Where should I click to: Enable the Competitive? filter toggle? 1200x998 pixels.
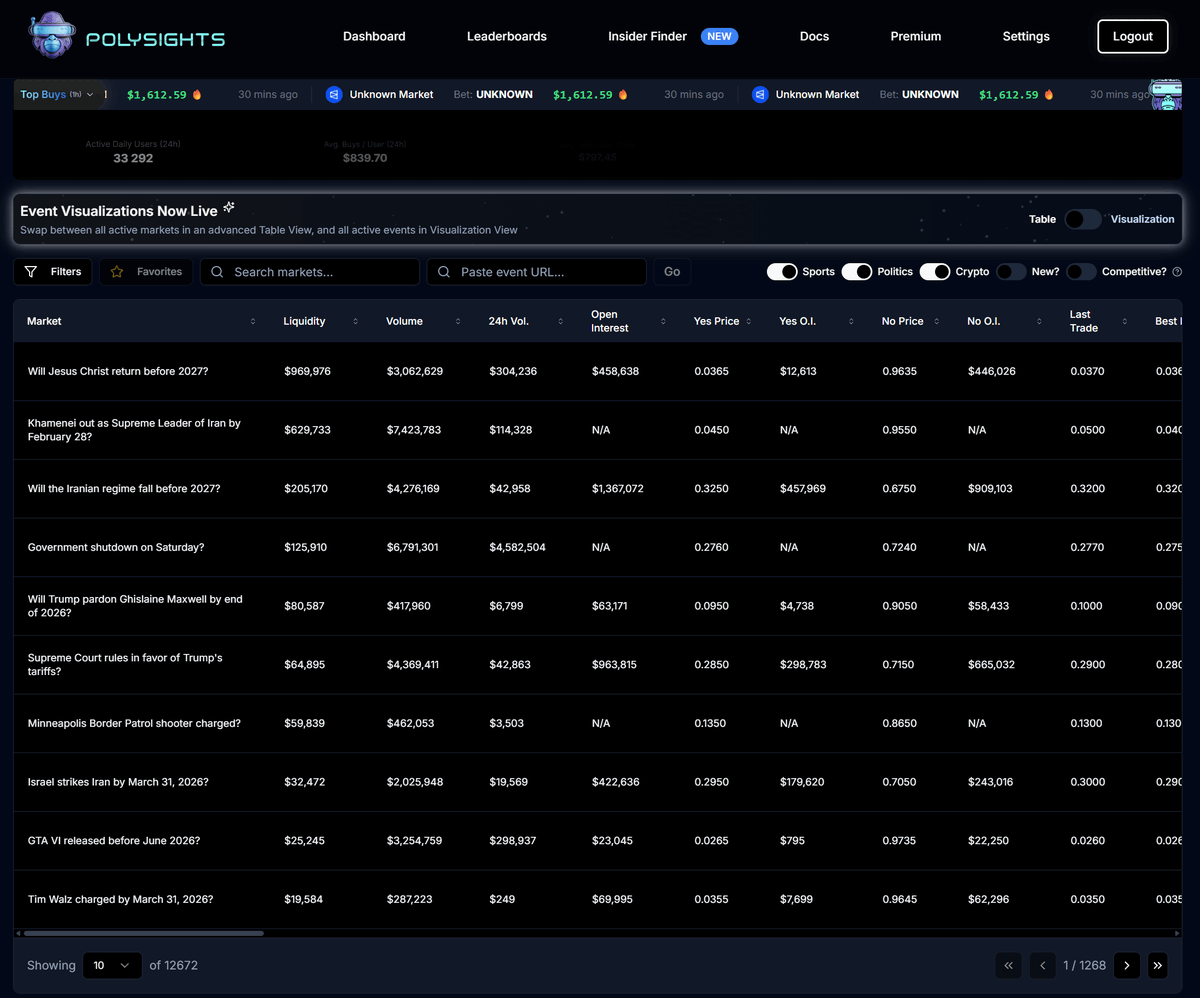(1081, 272)
